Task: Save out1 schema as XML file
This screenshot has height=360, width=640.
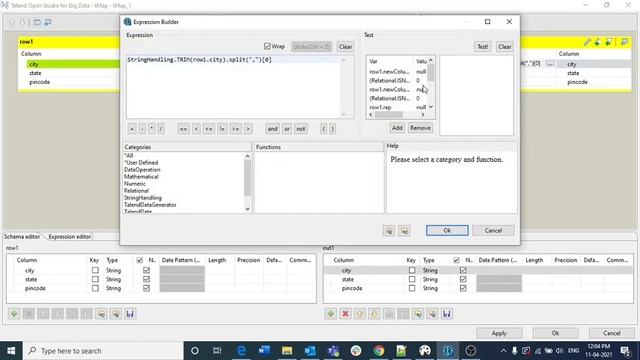Action: (447, 313)
